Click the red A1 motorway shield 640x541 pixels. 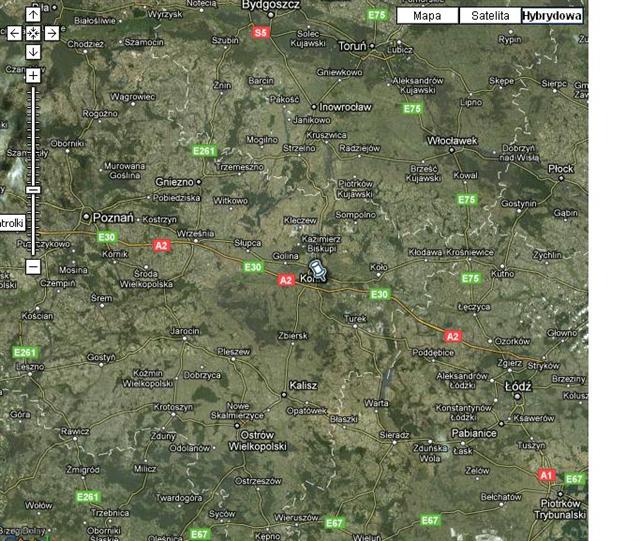[x=546, y=474]
